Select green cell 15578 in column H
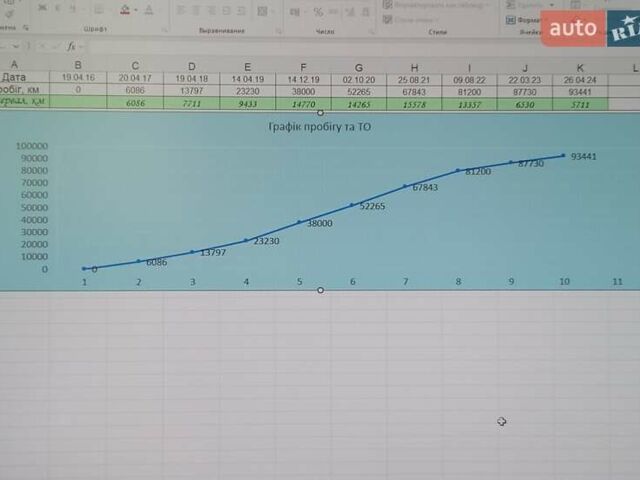The height and width of the screenshot is (480, 640). click(x=414, y=104)
